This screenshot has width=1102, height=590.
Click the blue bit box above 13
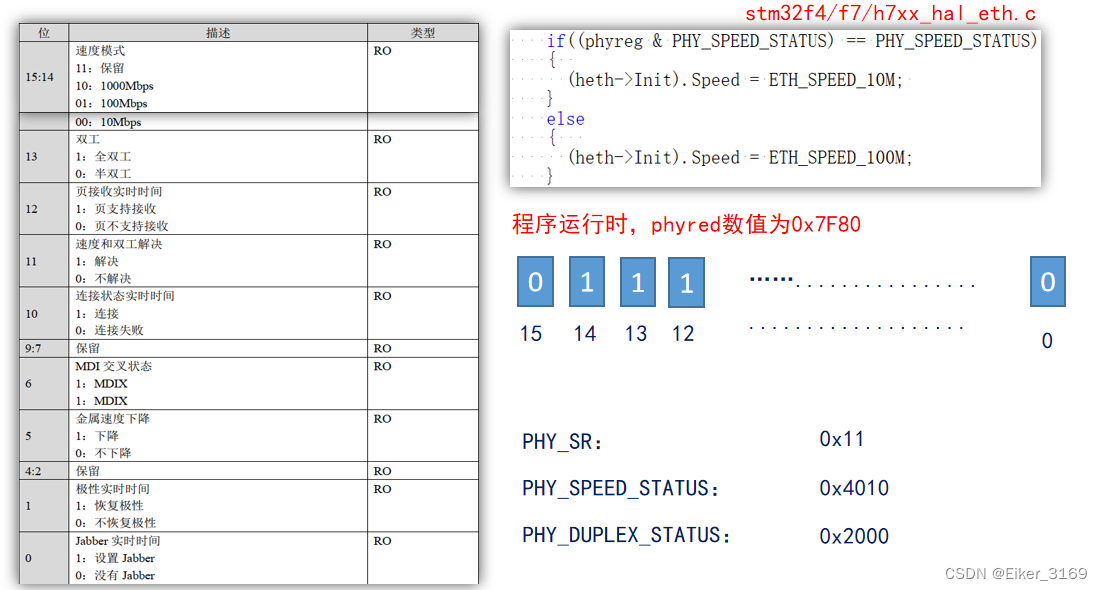coord(637,282)
